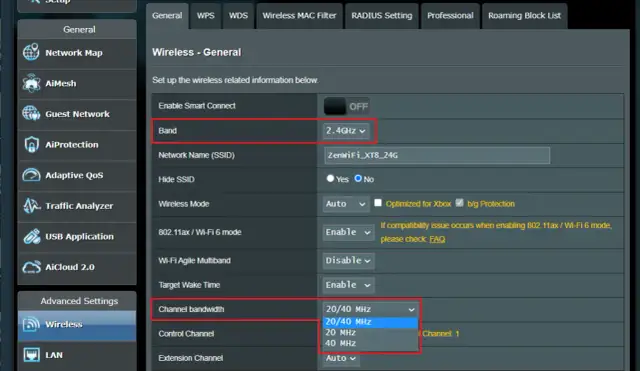Click the Wireless - General heading
Viewport: 640px width, 371px height.
pos(197,52)
